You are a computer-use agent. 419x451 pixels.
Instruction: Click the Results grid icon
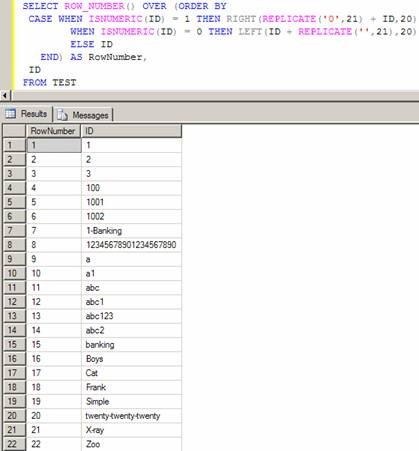pos(10,114)
